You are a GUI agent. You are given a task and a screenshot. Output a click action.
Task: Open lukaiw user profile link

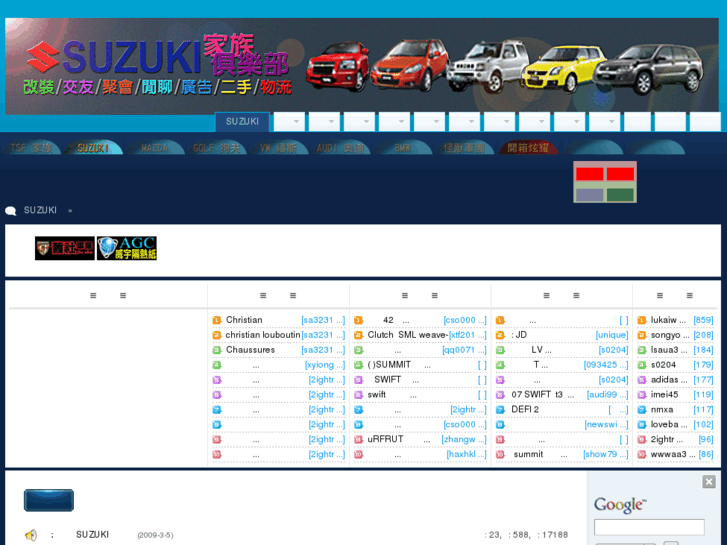668,320
